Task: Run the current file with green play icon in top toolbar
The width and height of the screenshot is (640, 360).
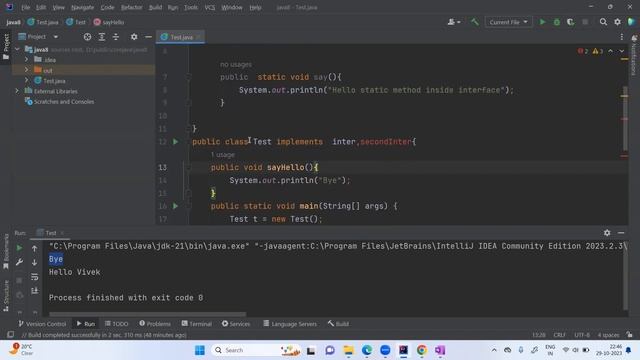Action: [x=542, y=22]
